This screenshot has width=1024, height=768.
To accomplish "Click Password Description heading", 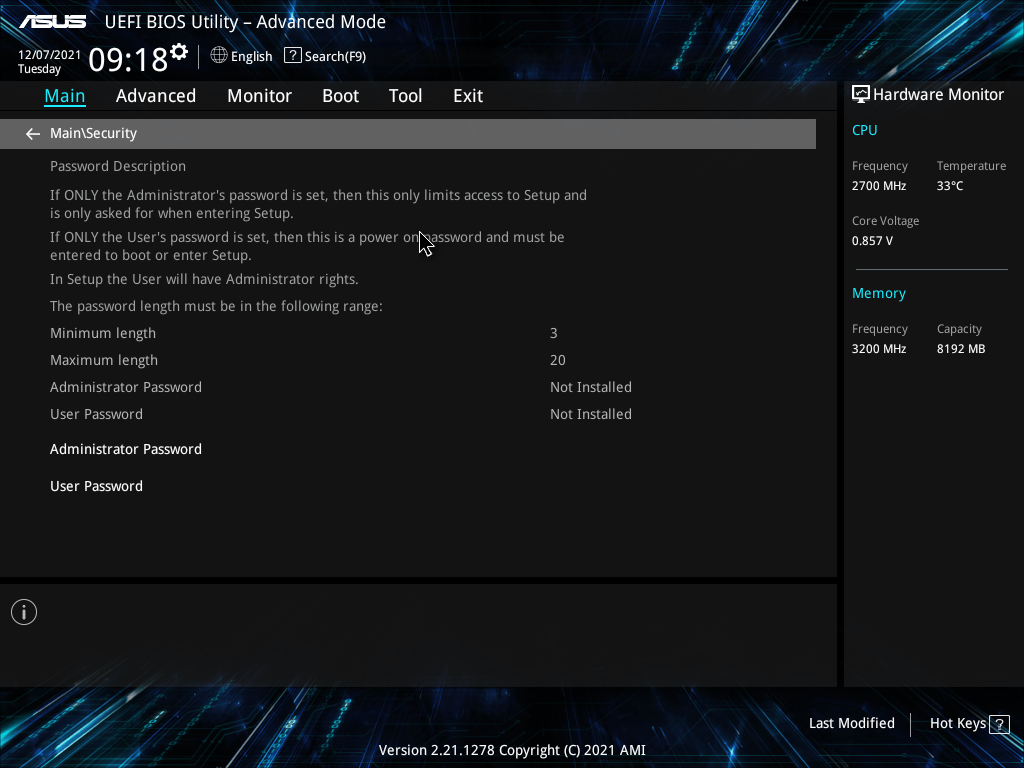I will 118,167.
